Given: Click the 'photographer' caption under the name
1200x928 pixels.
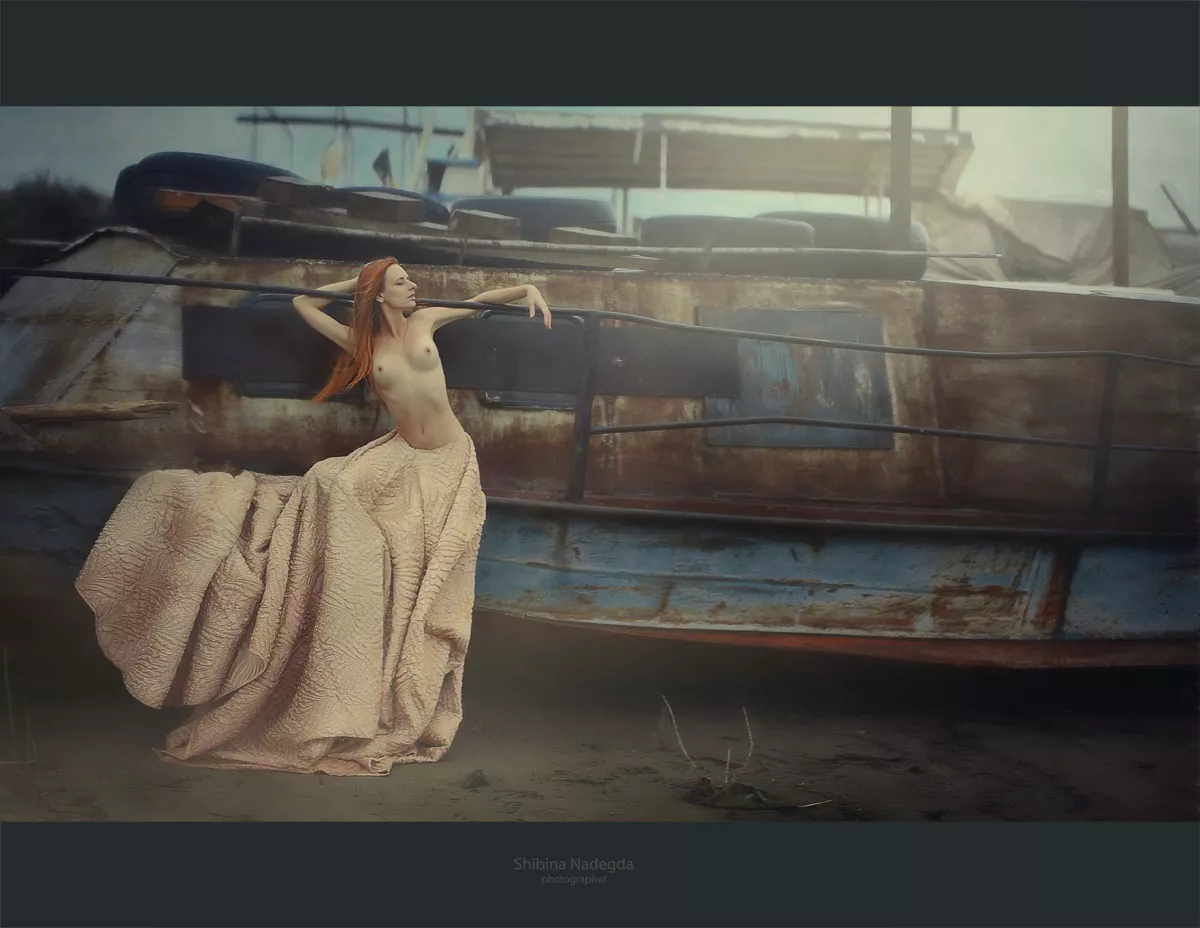Looking at the screenshot, I should click(573, 880).
